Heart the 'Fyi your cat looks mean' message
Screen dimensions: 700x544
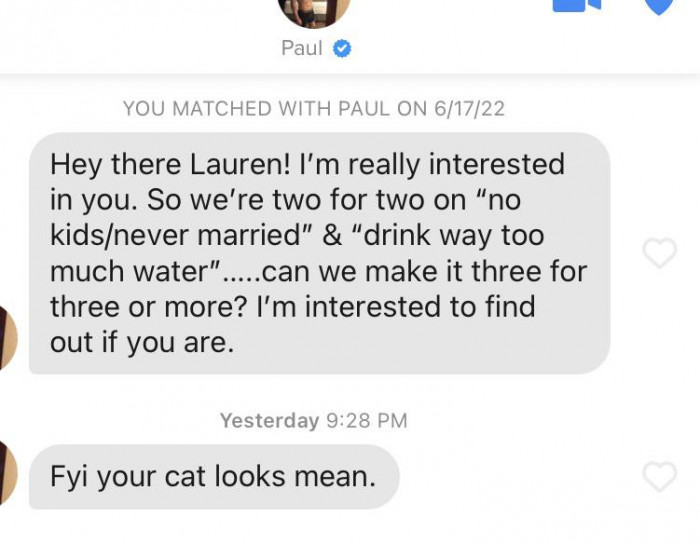[659, 476]
